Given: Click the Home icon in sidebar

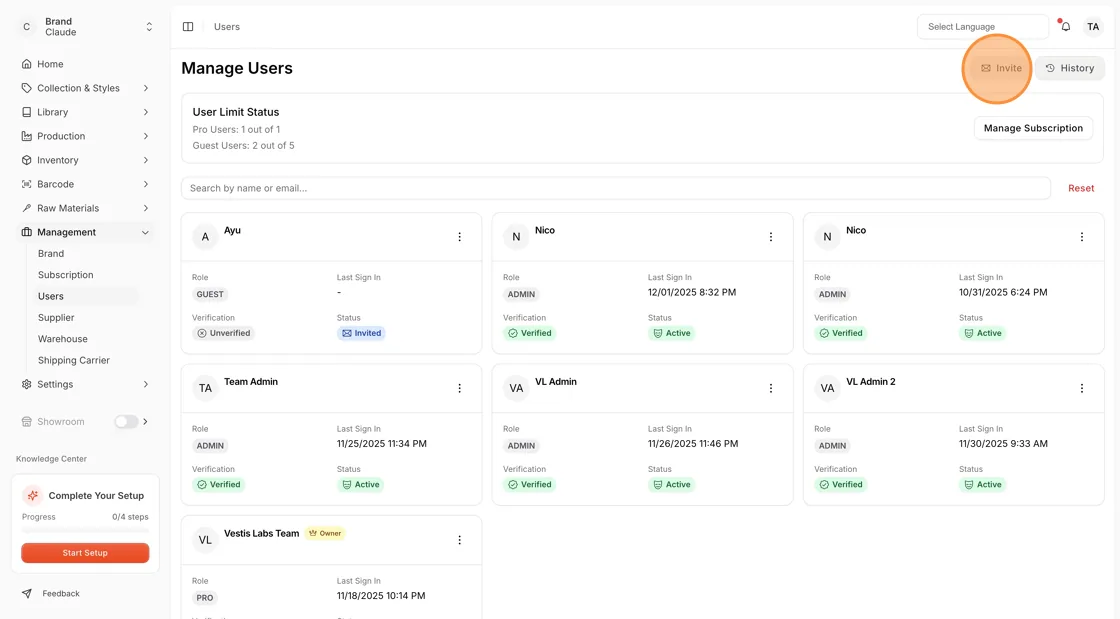Looking at the screenshot, I should [x=26, y=64].
